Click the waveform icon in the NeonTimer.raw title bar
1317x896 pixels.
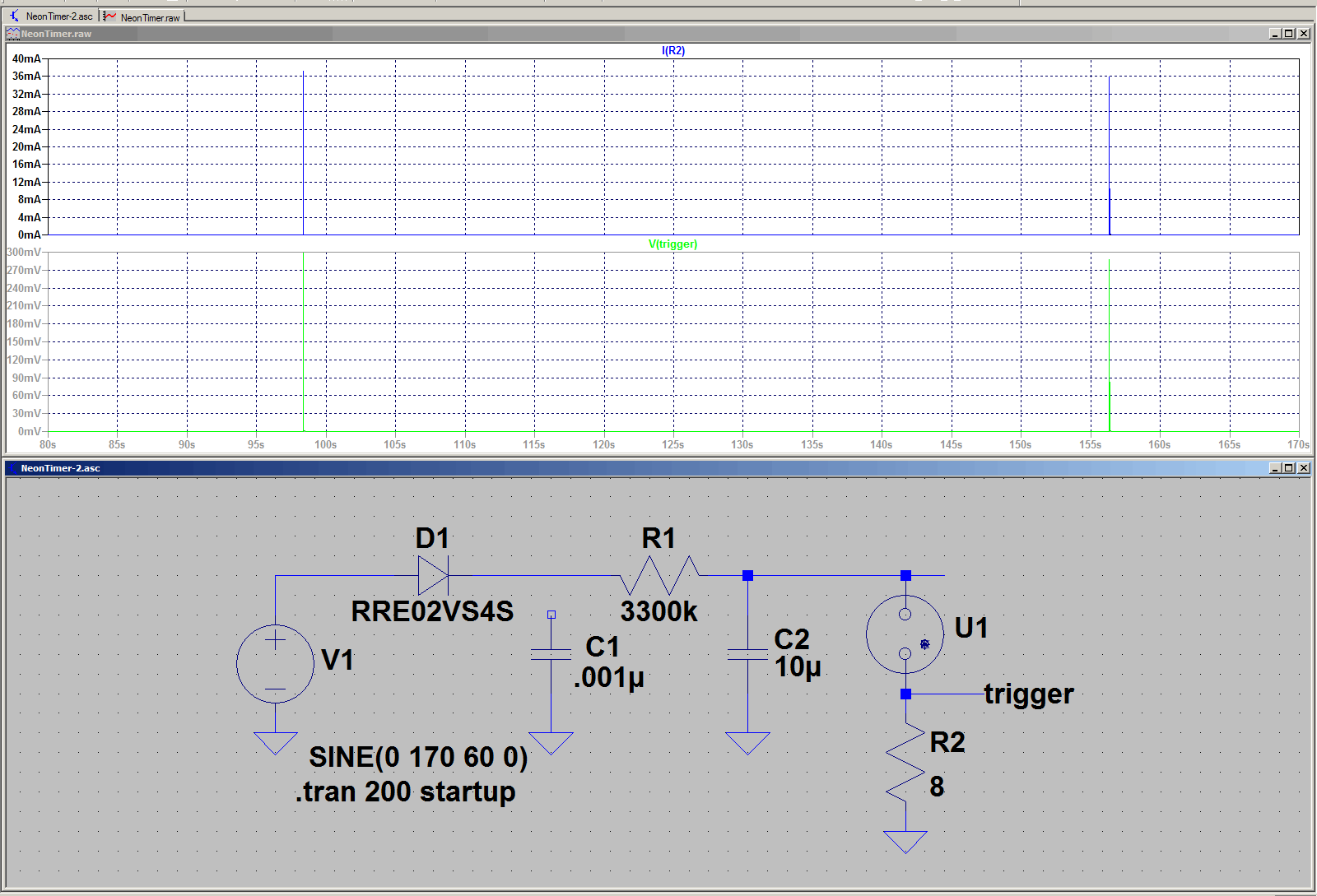[12, 34]
